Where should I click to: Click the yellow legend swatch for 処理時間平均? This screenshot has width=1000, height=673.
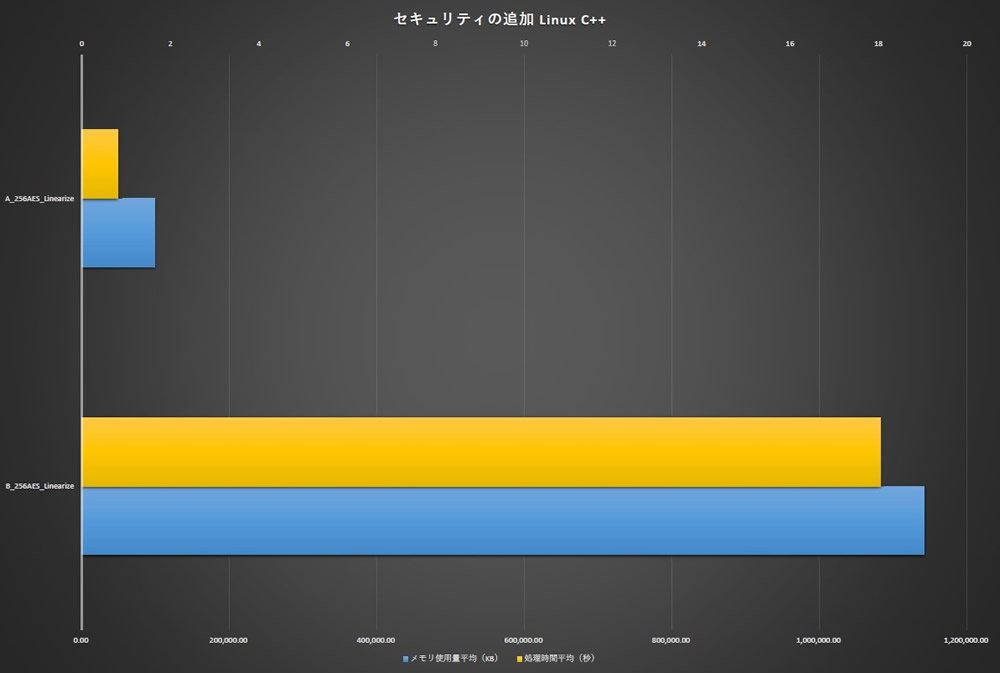pos(519,659)
